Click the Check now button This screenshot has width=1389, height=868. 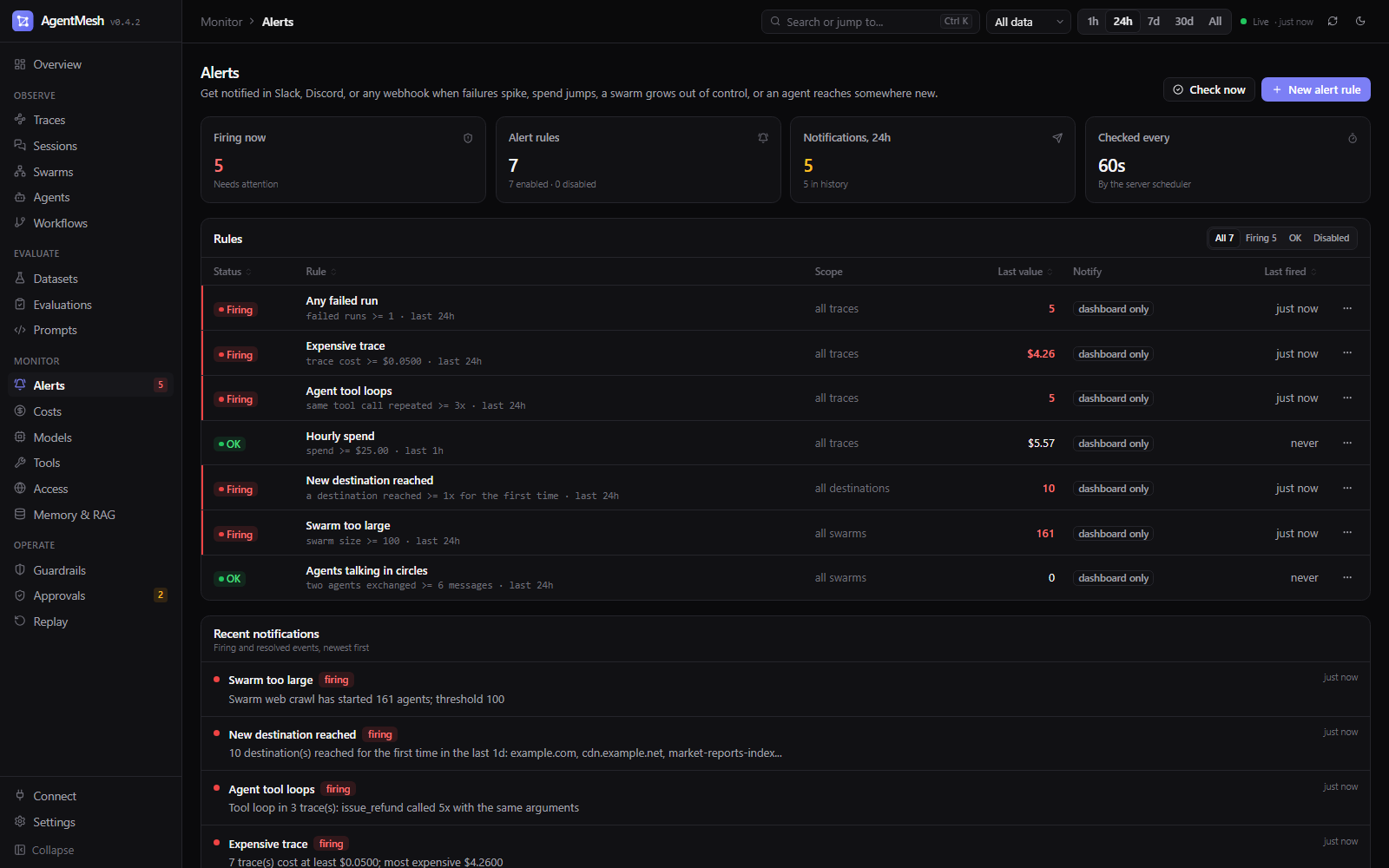coord(1208,89)
